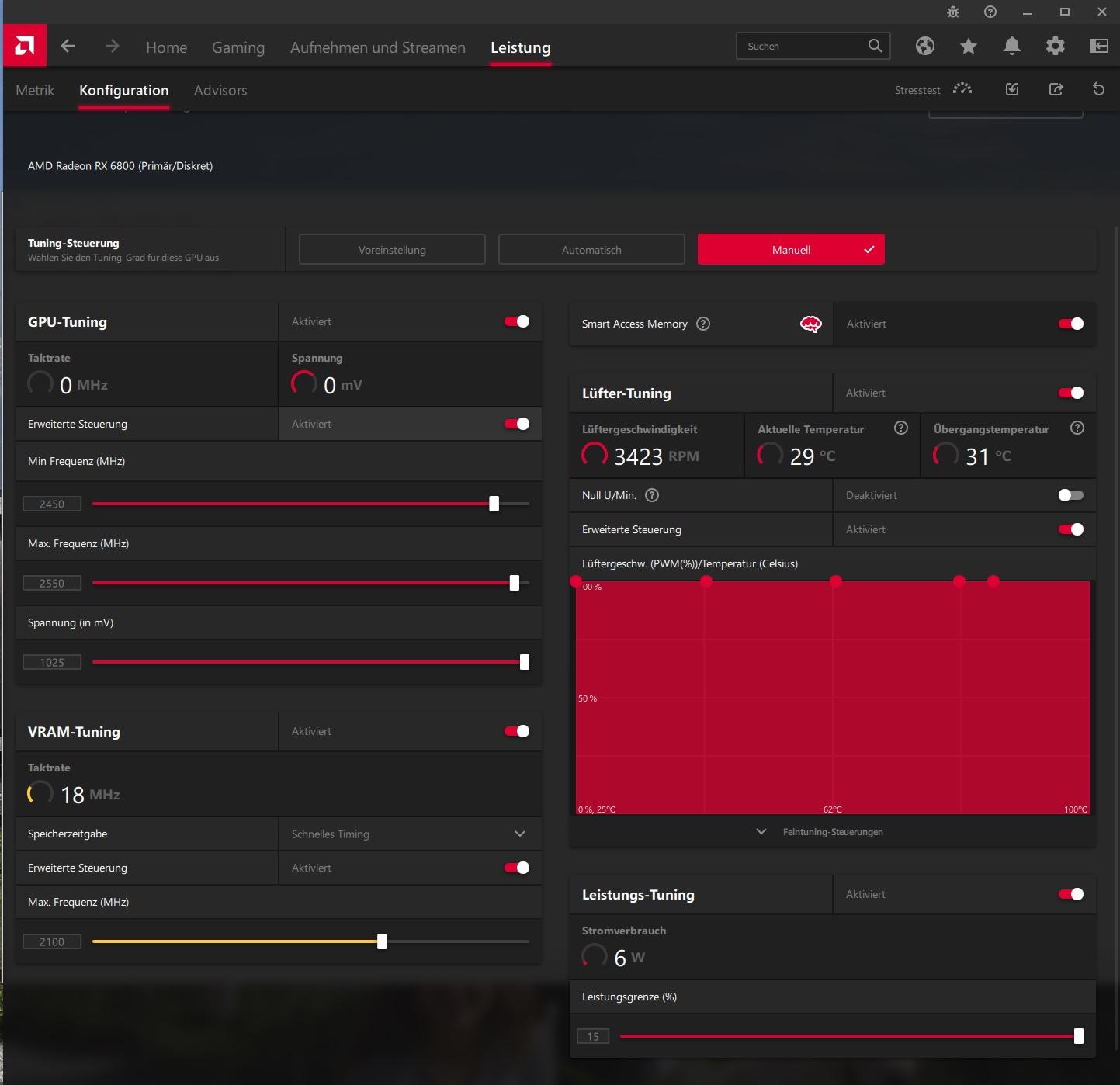Enable Null U/Min. switch
The height and width of the screenshot is (1085, 1120).
(1071, 495)
